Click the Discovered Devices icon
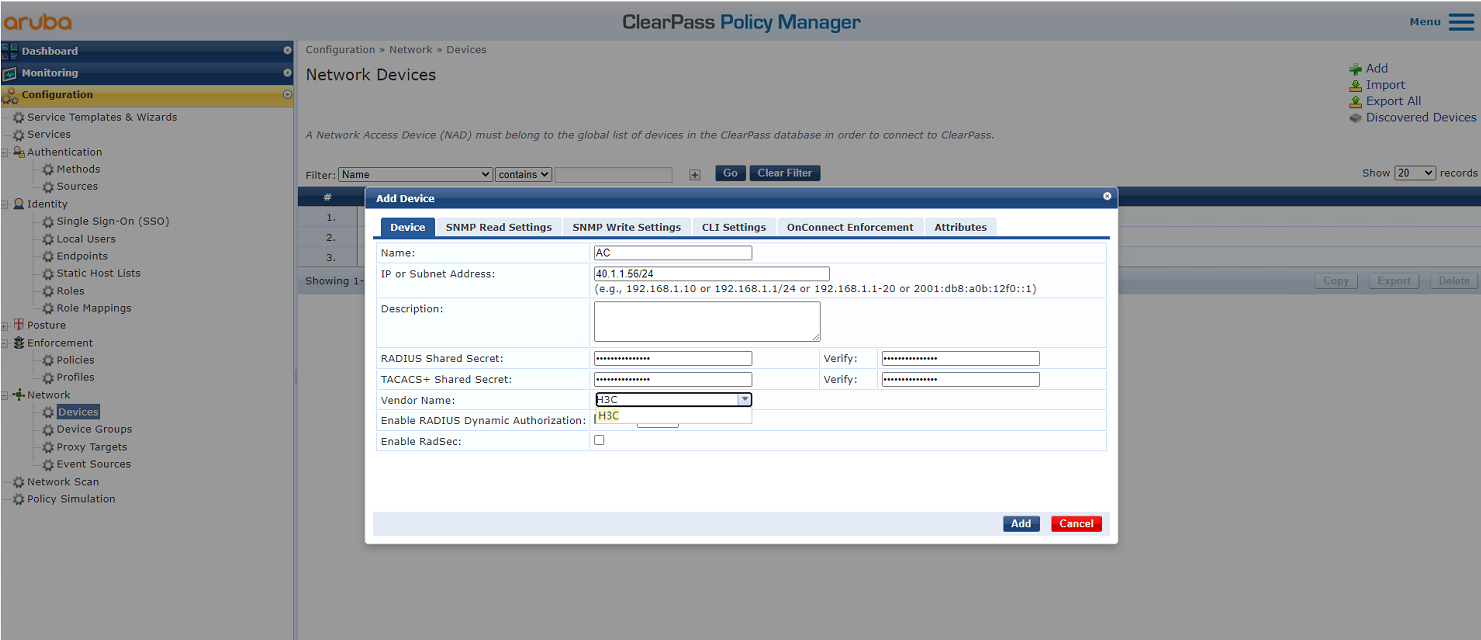This screenshot has height=640, width=1481. coord(1355,117)
